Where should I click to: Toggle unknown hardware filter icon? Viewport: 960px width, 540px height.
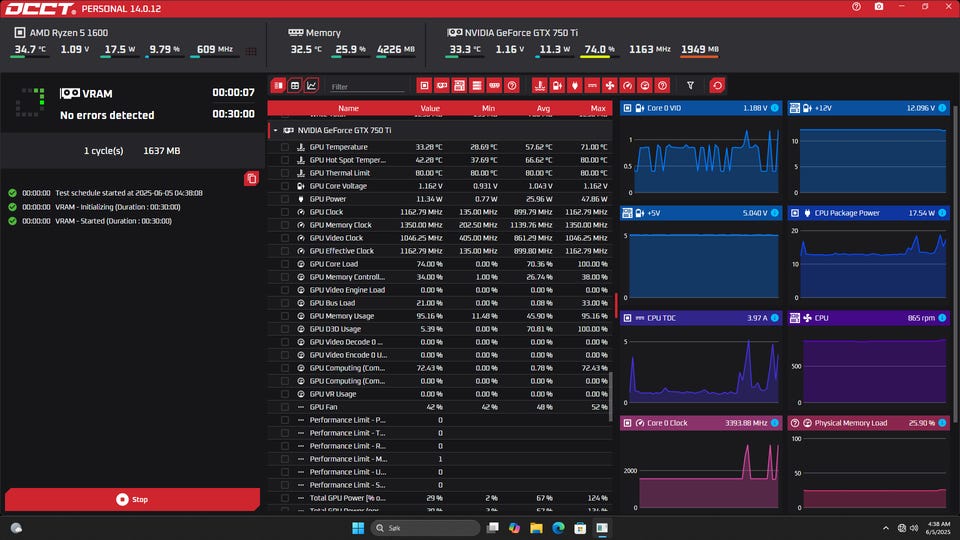(x=512, y=86)
